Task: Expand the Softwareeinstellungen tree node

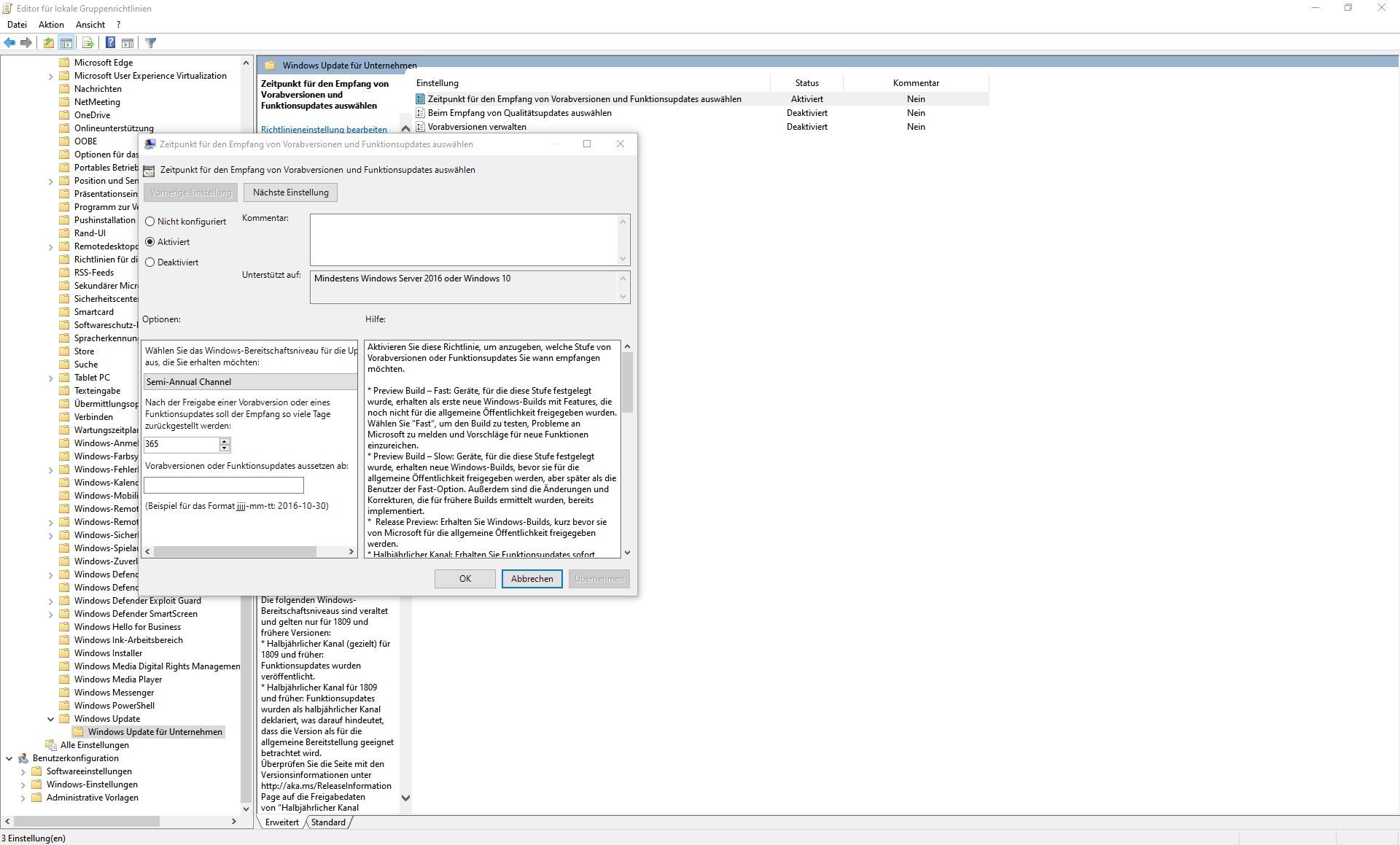Action: coord(23,771)
